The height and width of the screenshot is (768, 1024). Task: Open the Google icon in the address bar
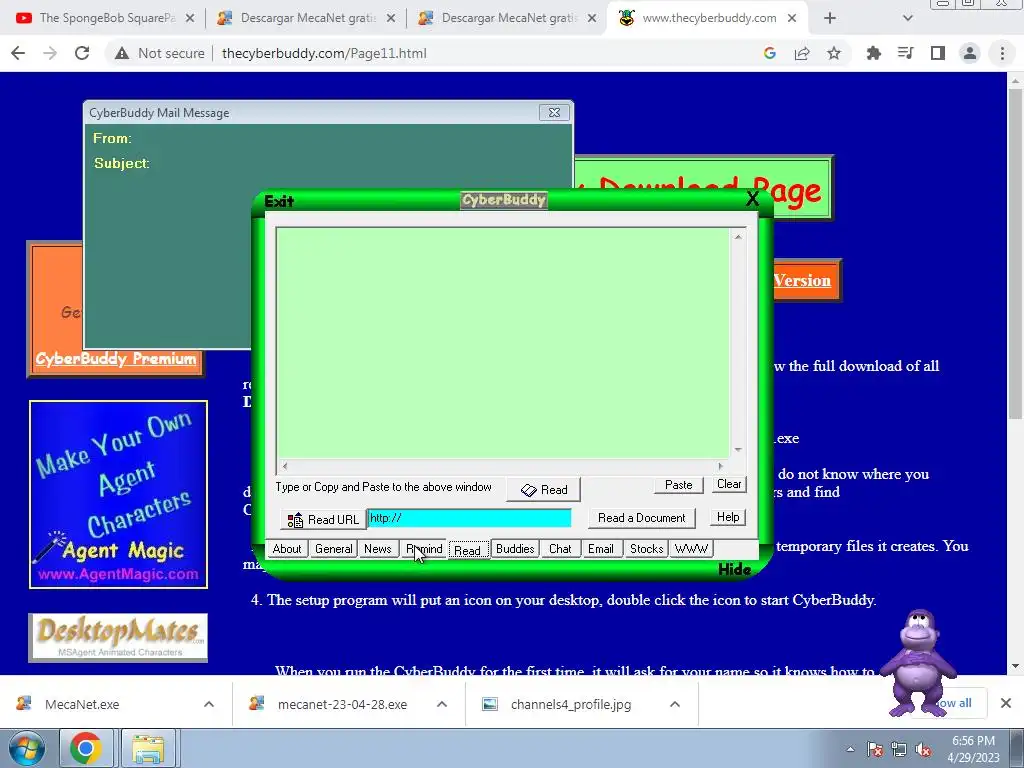coord(770,53)
